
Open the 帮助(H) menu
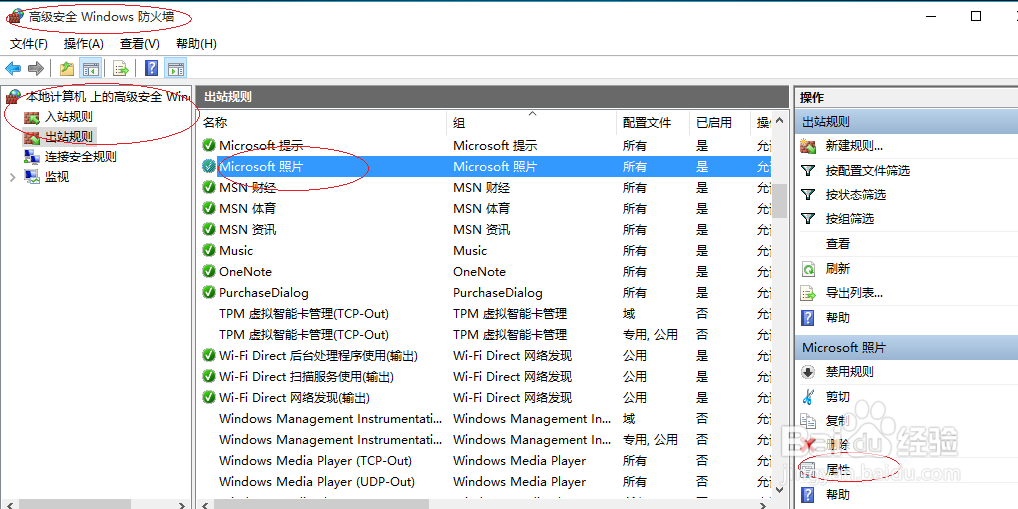pyautogui.click(x=196, y=44)
